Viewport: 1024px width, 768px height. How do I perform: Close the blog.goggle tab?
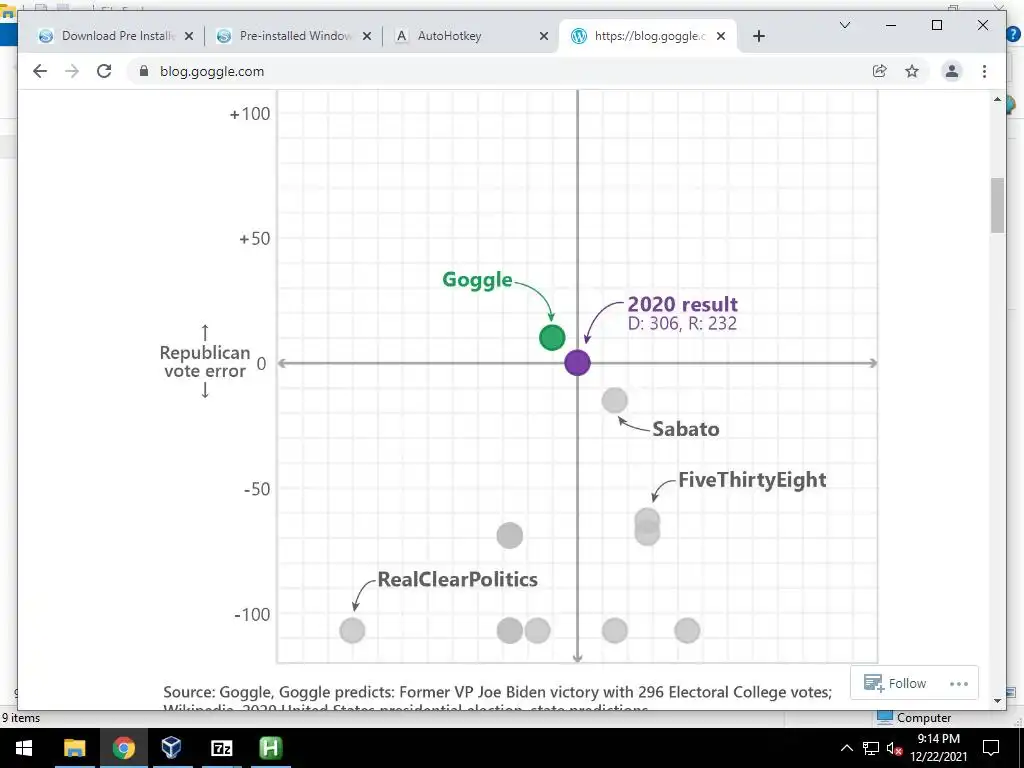[x=721, y=36]
